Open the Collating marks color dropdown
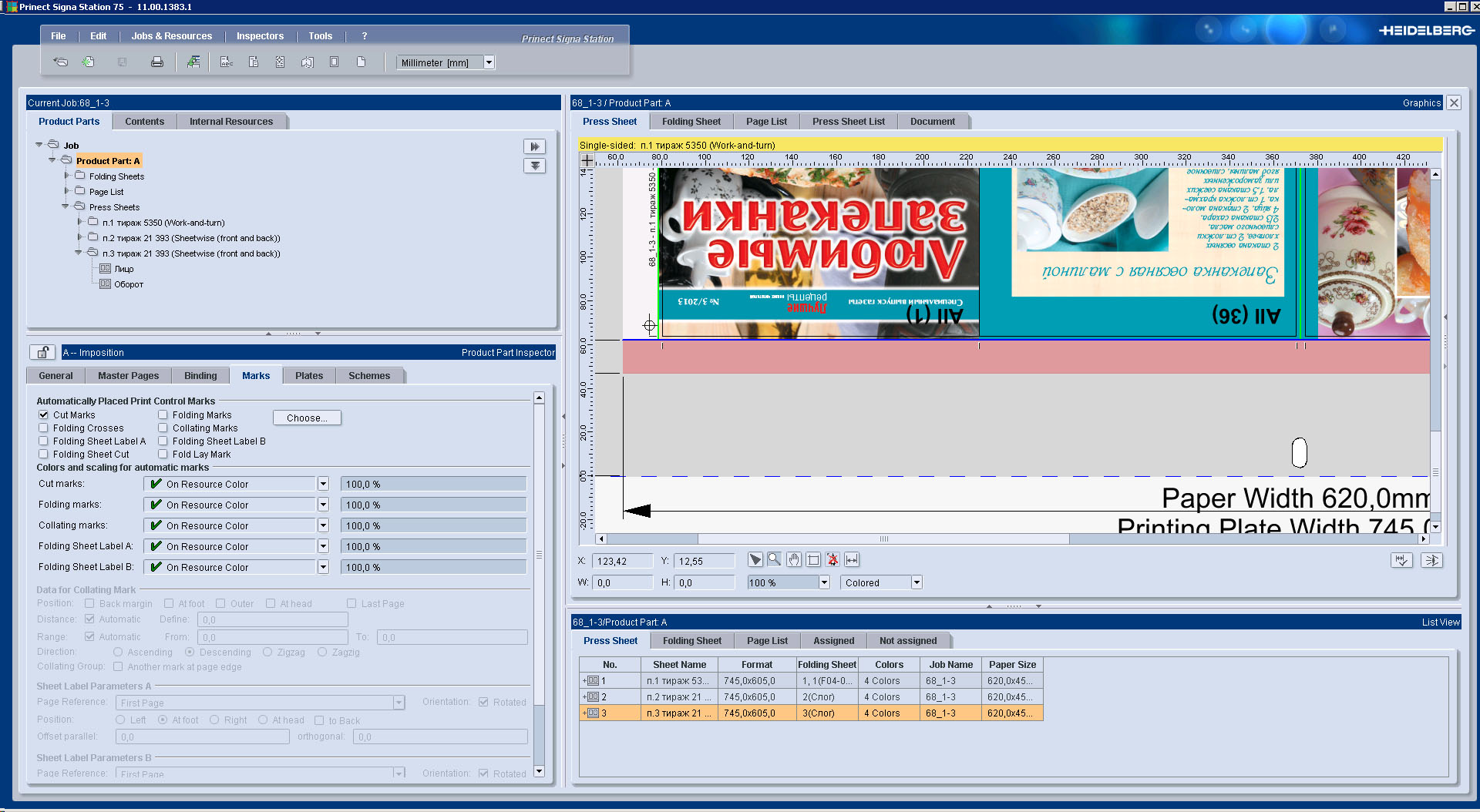Viewport: 1480px width, 812px height. coord(323,525)
